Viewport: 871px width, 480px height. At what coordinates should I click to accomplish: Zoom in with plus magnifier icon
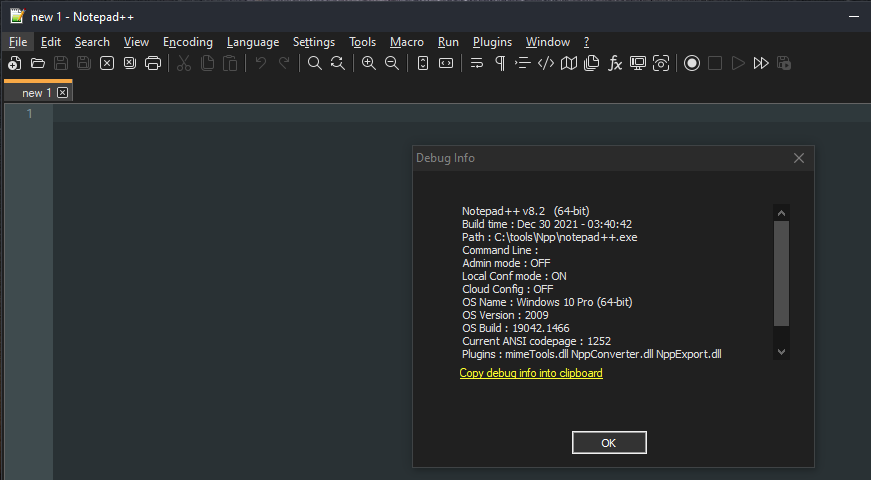368,63
